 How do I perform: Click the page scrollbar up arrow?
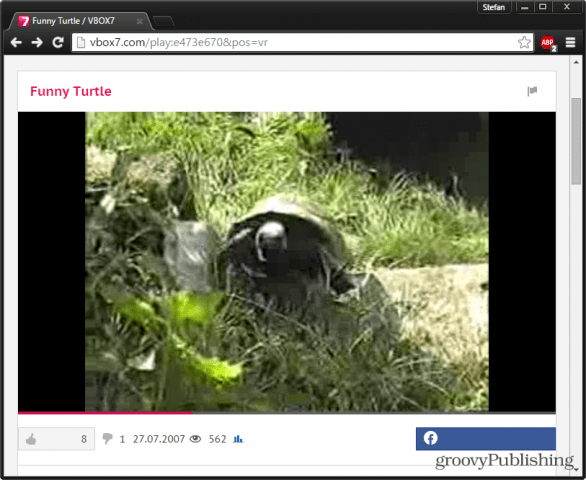click(576, 62)
